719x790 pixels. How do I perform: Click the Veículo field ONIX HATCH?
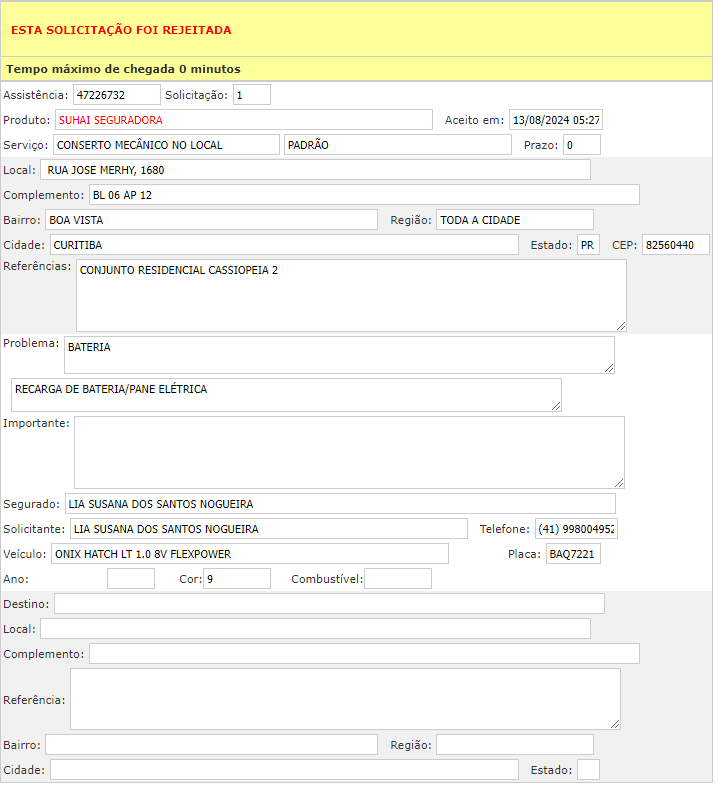point(249,554)
